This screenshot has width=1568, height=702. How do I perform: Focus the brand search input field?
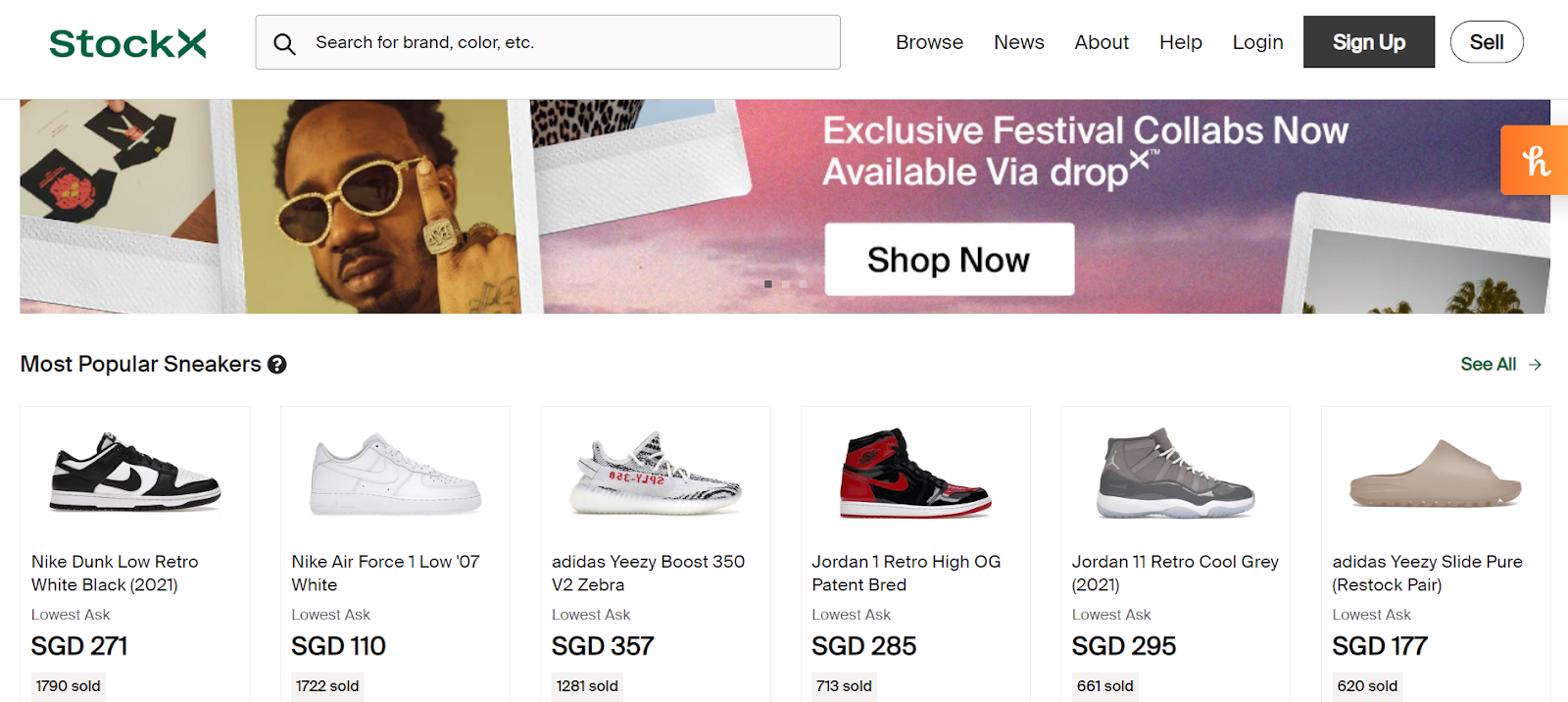(568, 42)
